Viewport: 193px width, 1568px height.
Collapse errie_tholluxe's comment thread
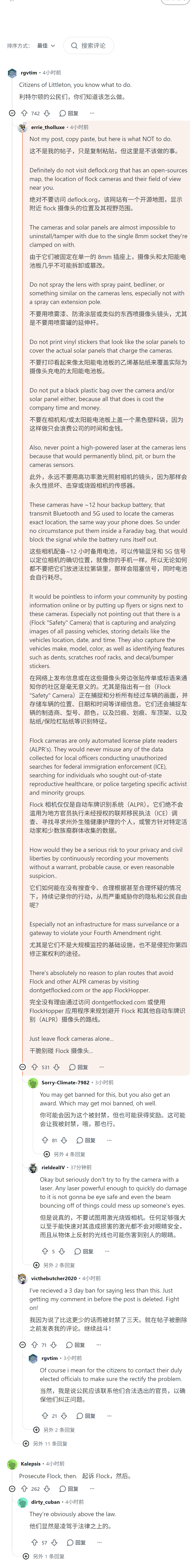[22, 1067]
